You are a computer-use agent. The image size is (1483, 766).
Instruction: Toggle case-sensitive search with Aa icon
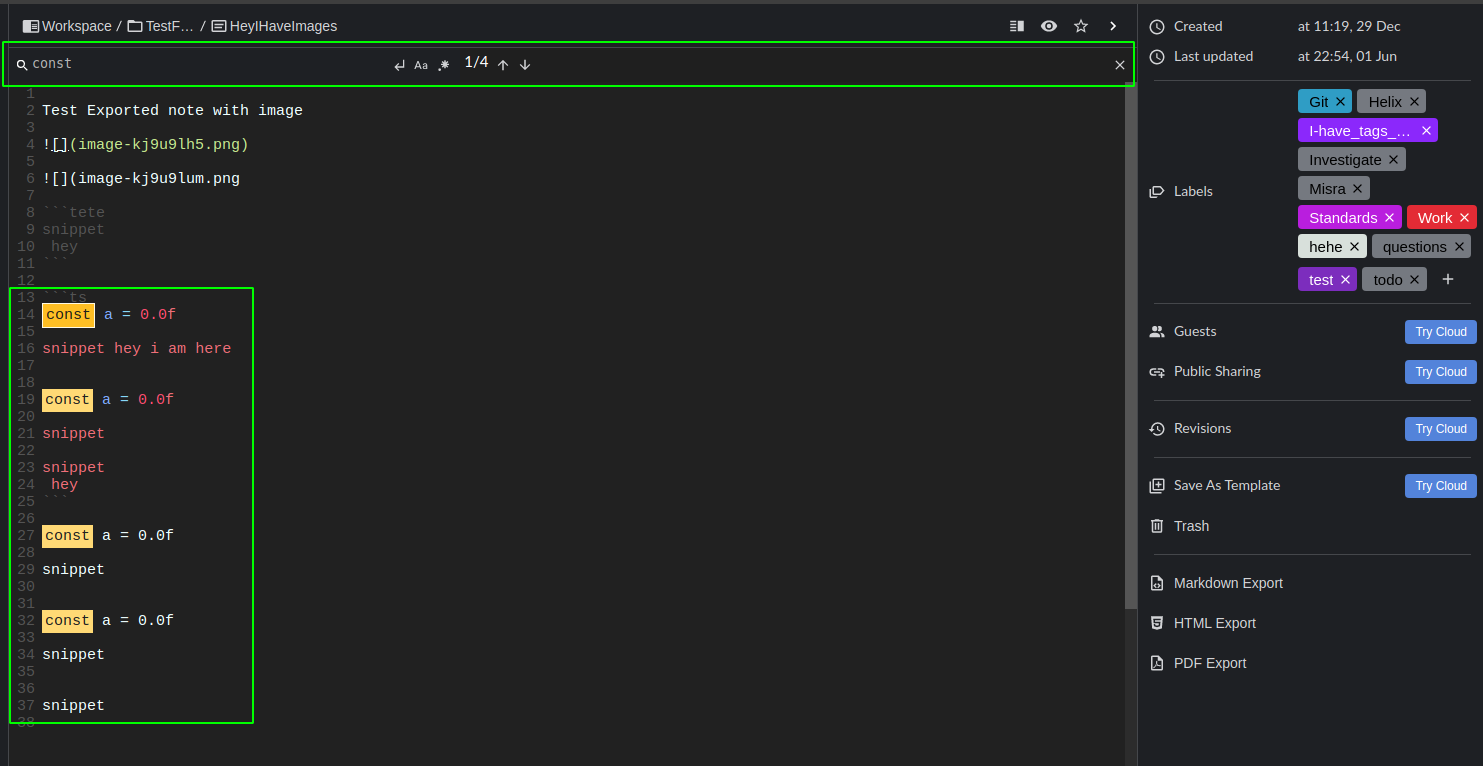coord(420,64)
